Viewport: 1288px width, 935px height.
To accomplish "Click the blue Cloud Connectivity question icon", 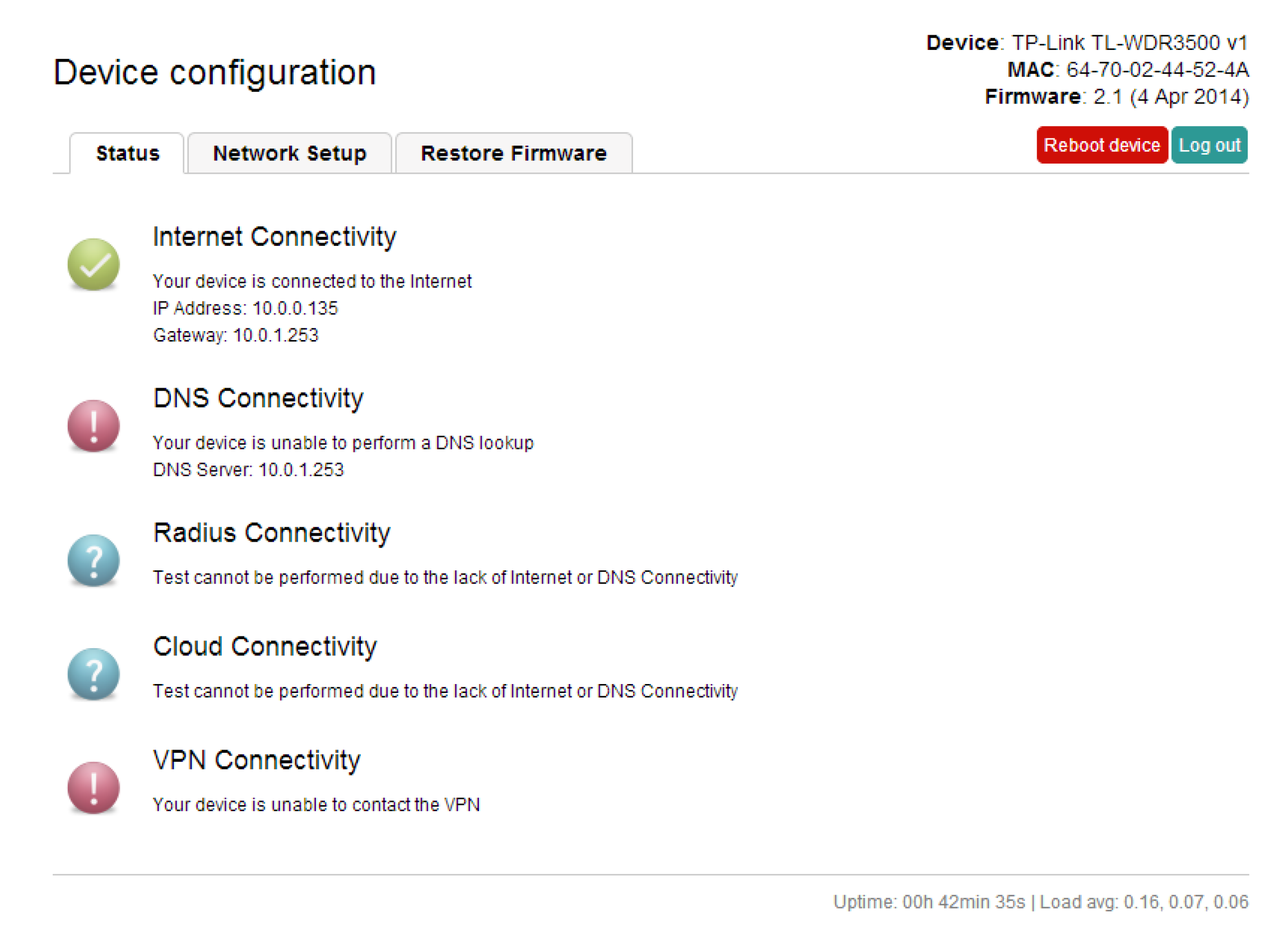I will pyautogui.click(x=94, y=674).
